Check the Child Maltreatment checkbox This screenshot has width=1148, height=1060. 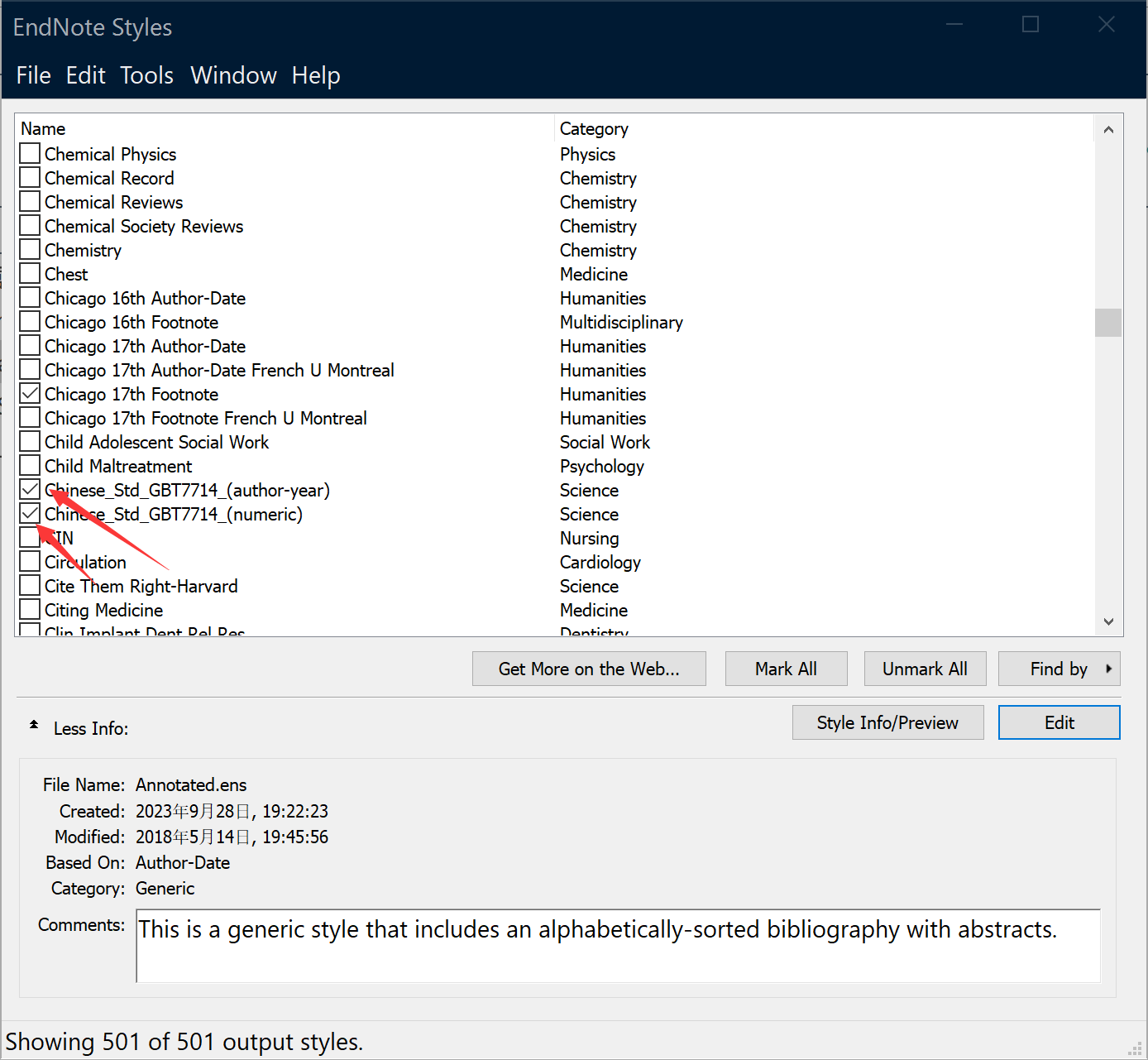click(30, 466)
